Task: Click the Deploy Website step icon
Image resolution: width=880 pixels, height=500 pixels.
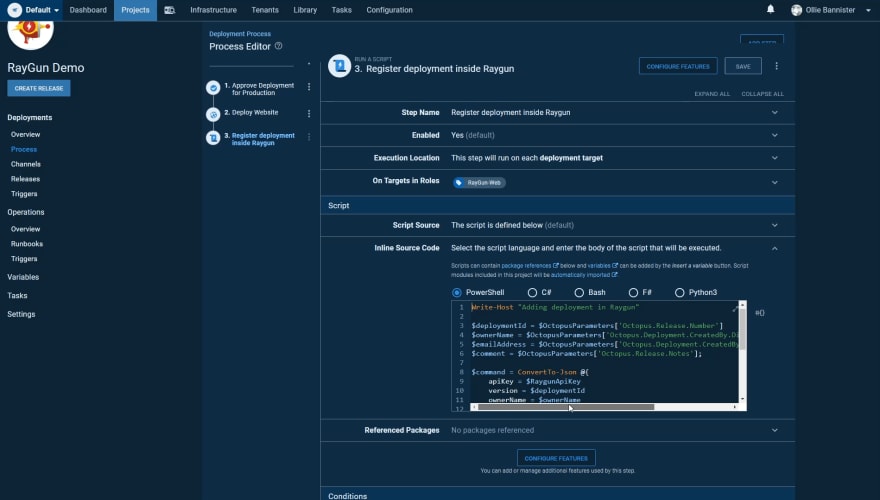Action: pos(213,114)
